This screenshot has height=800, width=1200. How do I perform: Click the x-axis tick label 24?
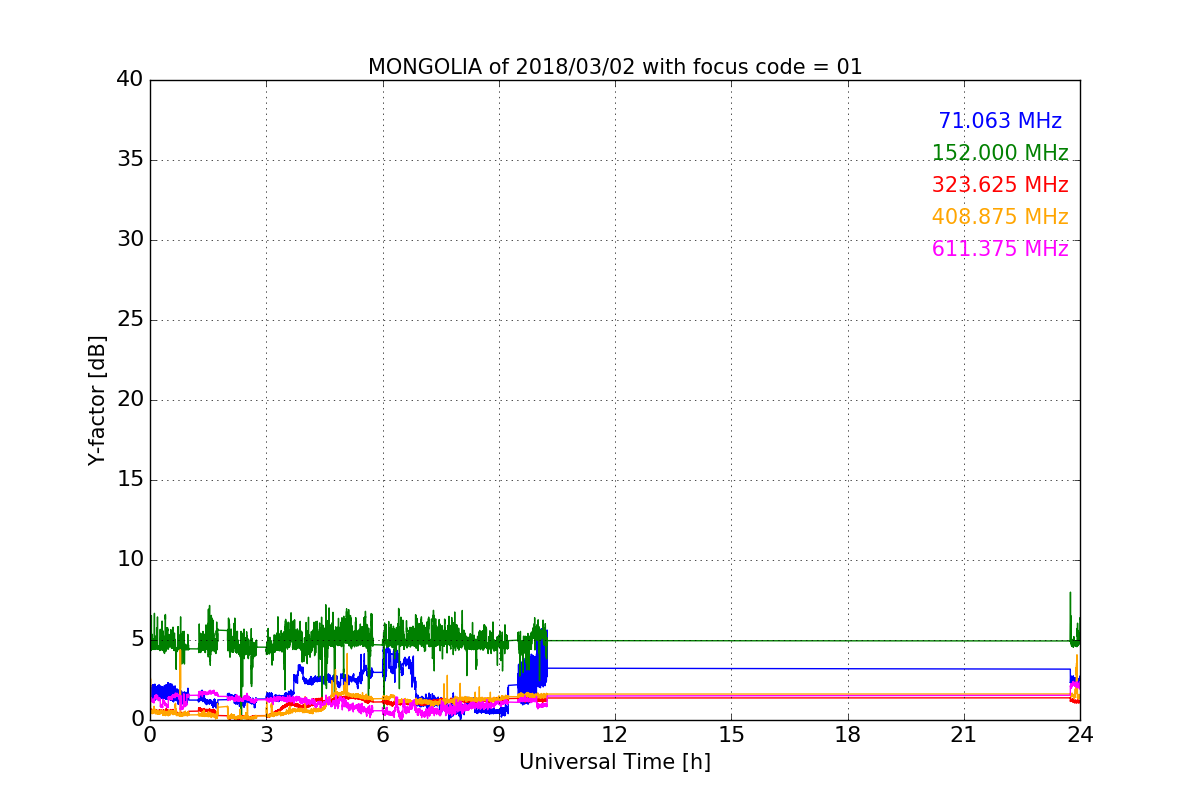click(x=1080, y=734)
